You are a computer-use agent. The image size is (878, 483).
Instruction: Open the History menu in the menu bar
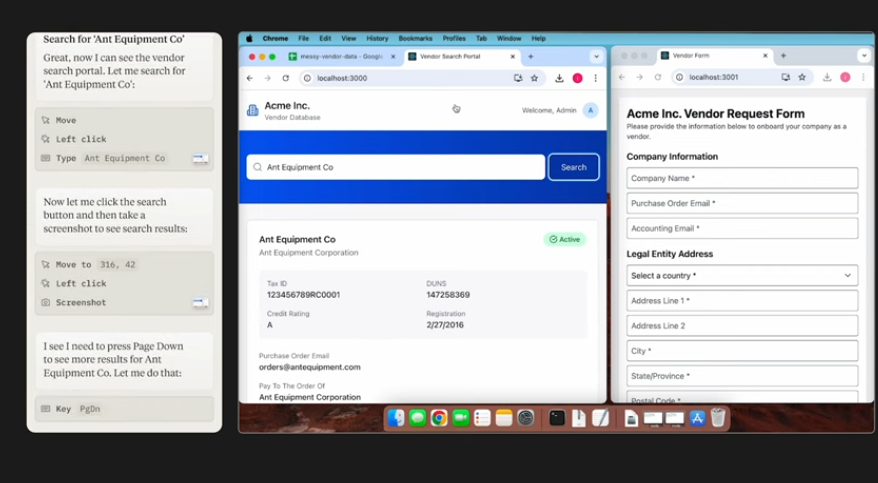377,38
